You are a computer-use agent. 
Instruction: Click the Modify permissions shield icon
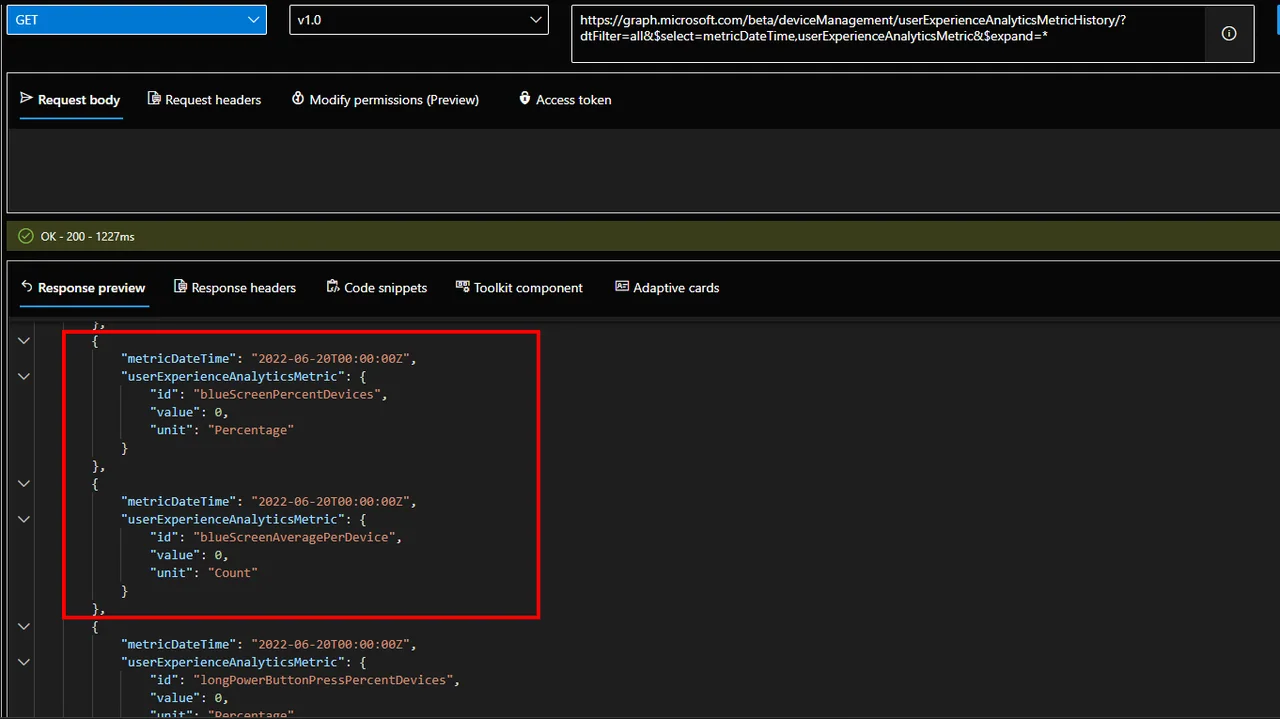[x=298, y=99]
